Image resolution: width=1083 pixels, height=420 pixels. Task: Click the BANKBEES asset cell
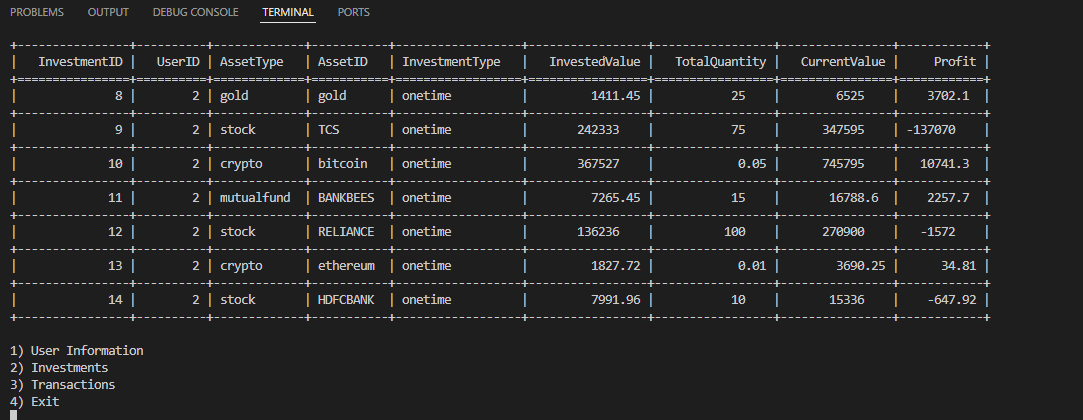coord(346,198)
